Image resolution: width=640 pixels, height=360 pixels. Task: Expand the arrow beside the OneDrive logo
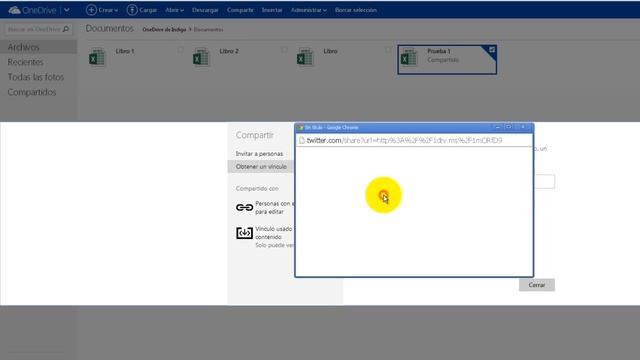pyautogui.click(x=67, y=10)
